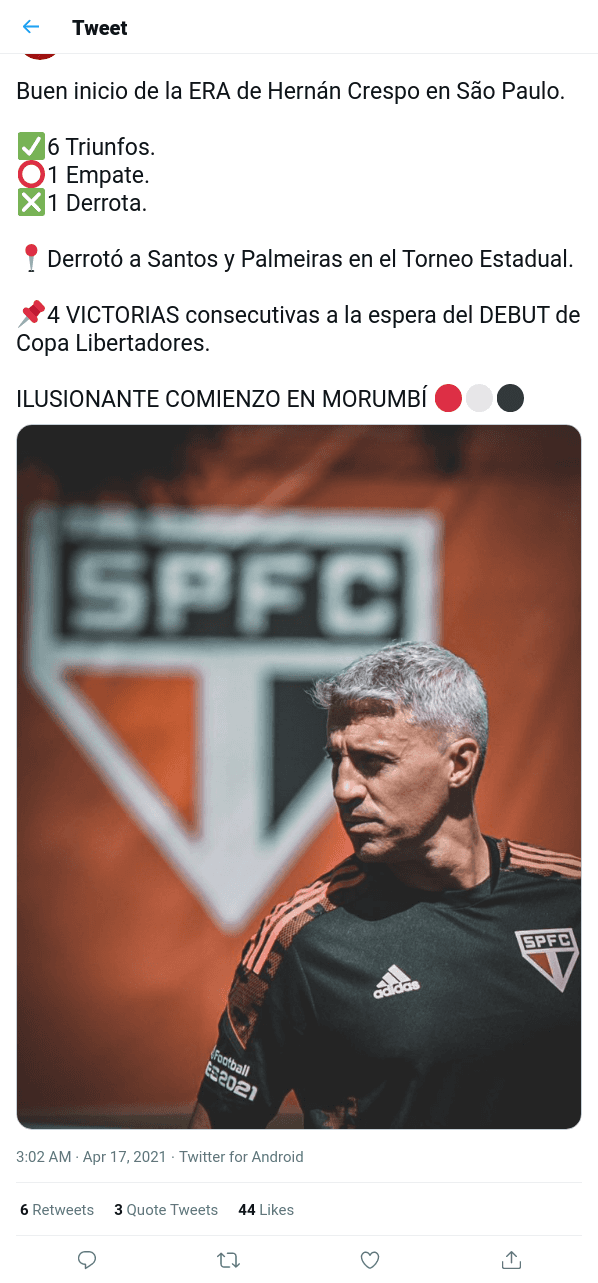Screen dimensions: 598x1283
Task: Click the 3:02 AM Apr 17, 2021 timestamp
Action: 92,1157
